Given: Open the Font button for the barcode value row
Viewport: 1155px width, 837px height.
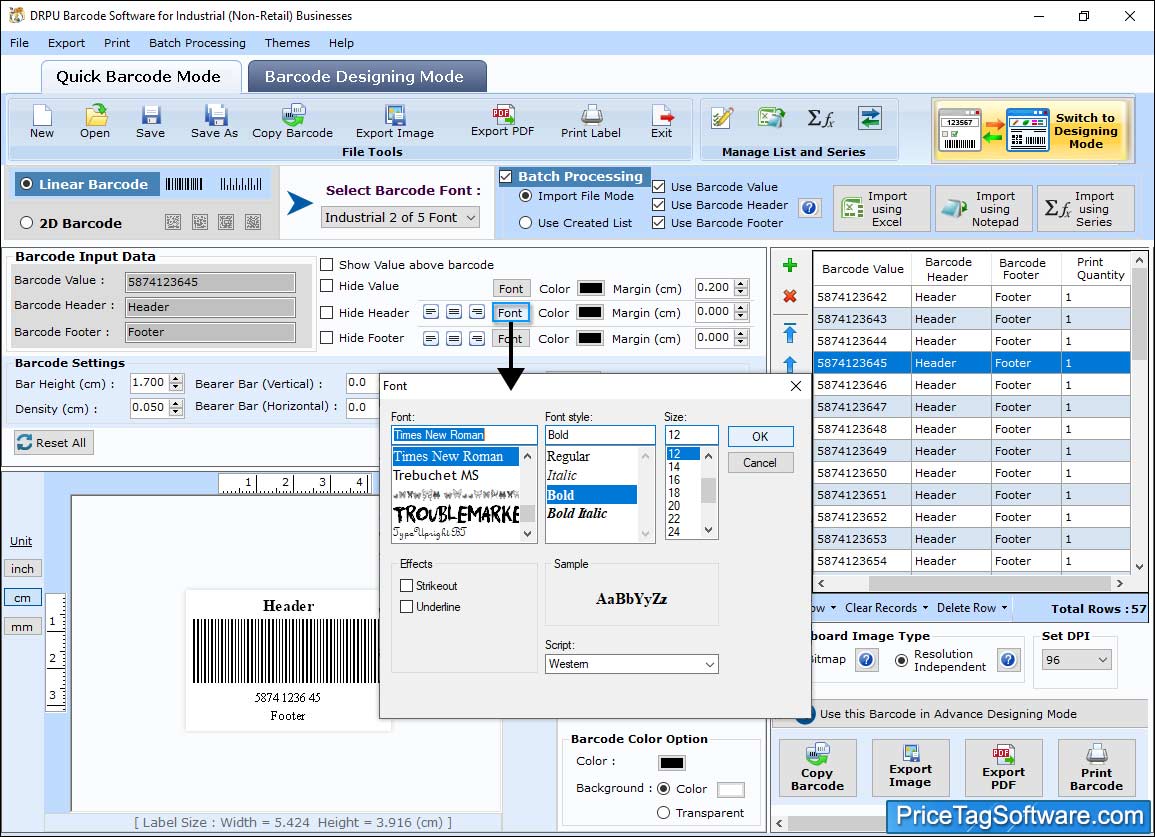Looking at the screenshot, I should [511, 289].
